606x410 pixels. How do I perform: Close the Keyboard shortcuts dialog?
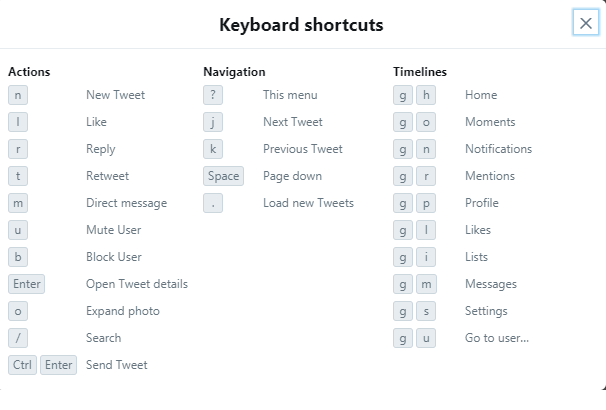pyautogui.click(x=586, y=23)
